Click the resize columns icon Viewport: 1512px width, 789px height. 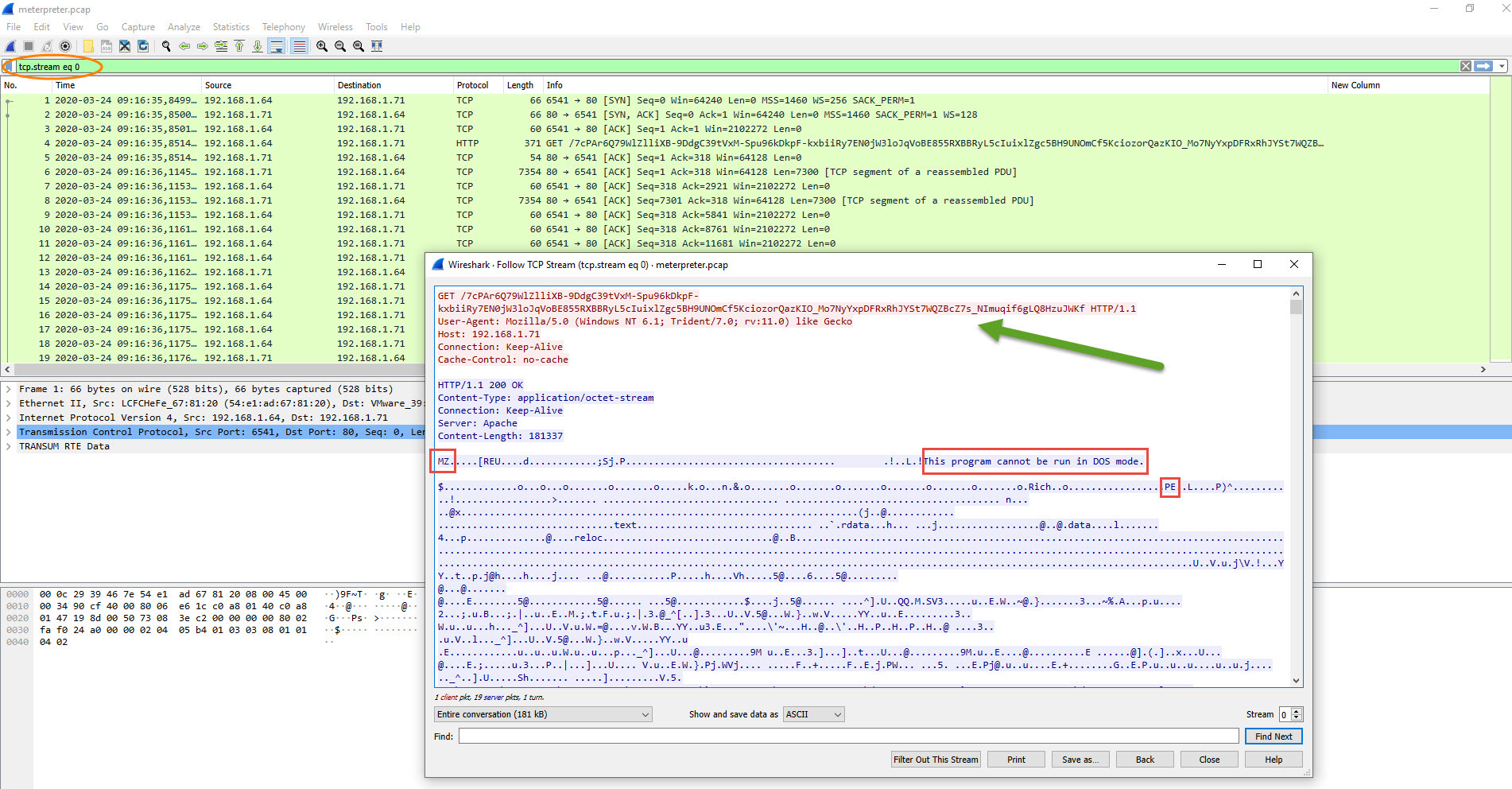[377, 46]
